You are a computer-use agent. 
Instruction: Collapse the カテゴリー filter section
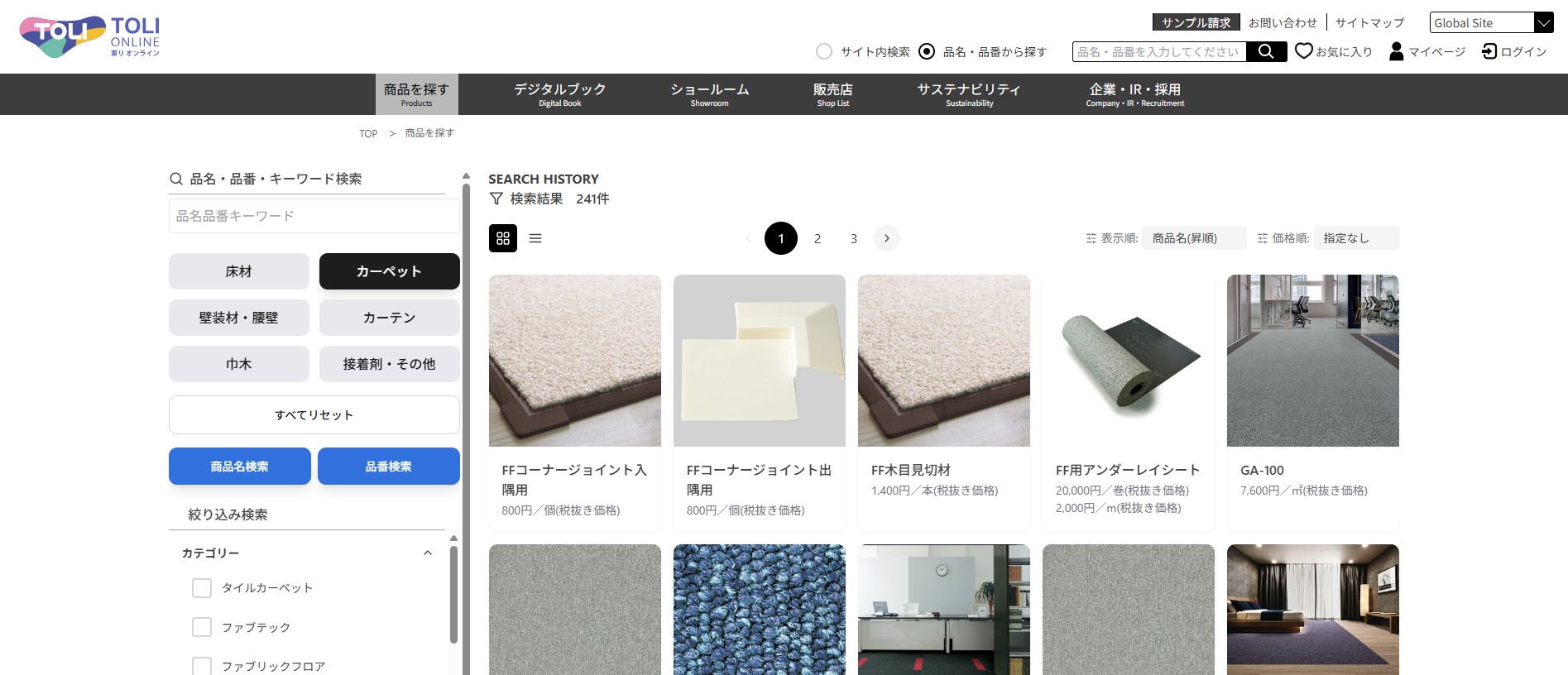428,553
